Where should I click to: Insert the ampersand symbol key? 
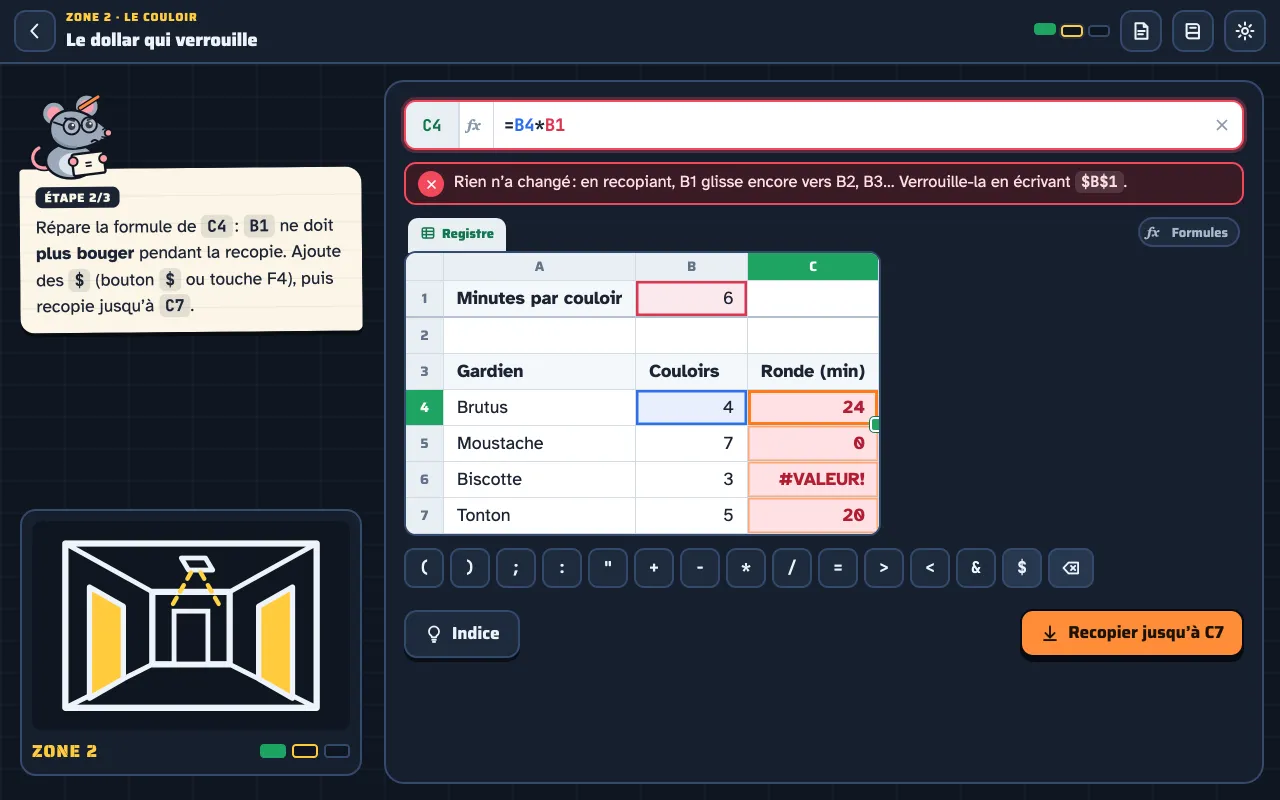(976, 568)
